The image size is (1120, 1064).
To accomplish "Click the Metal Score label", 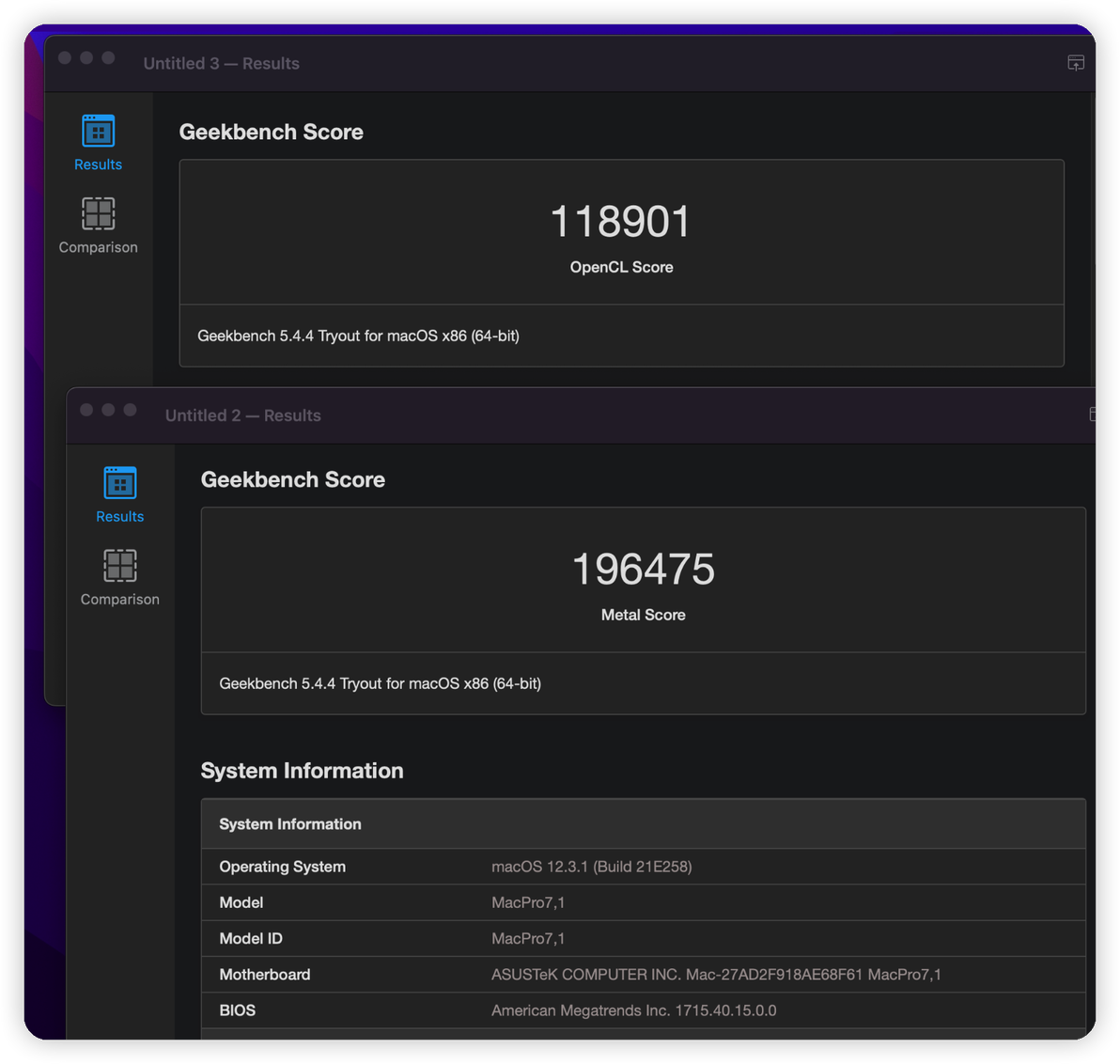I will tap(643, 616).
